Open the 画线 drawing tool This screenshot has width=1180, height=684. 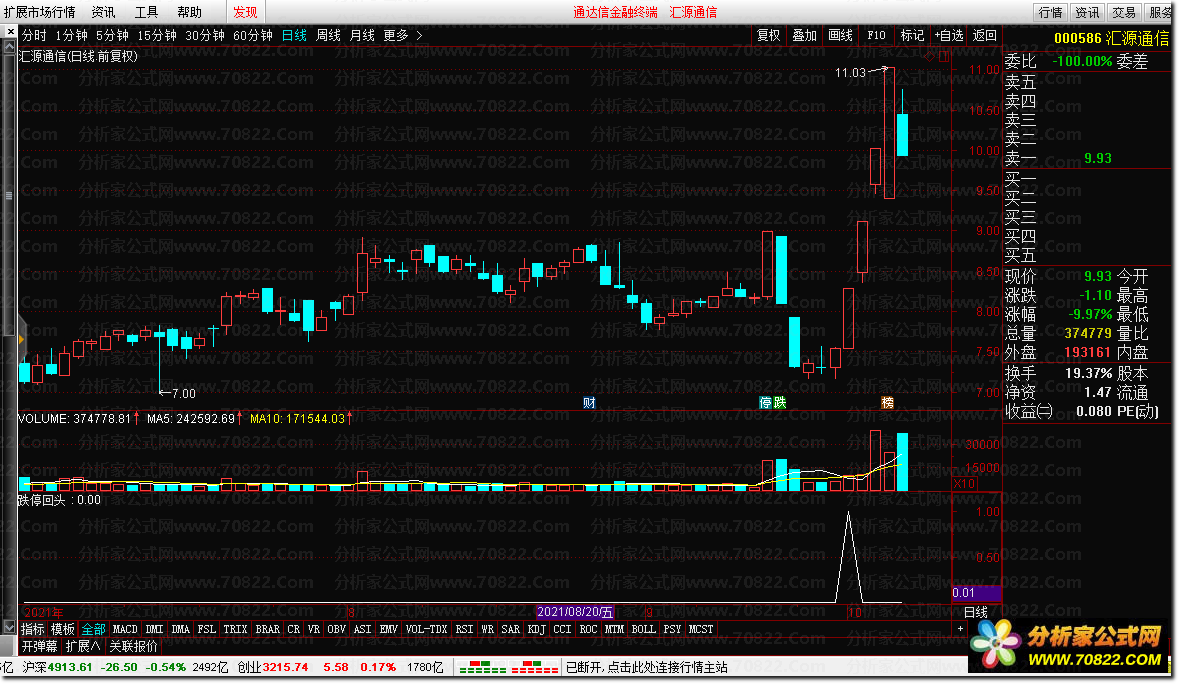tap(841, 35)
